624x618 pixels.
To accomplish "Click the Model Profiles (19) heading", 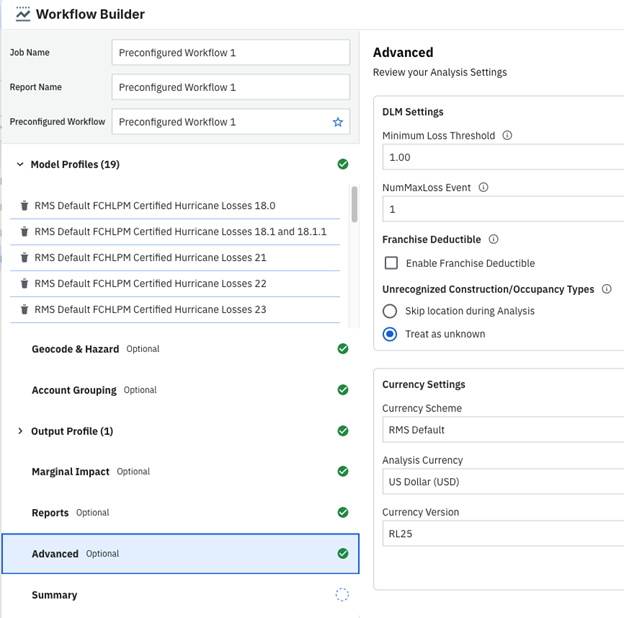I will point(75,164).
